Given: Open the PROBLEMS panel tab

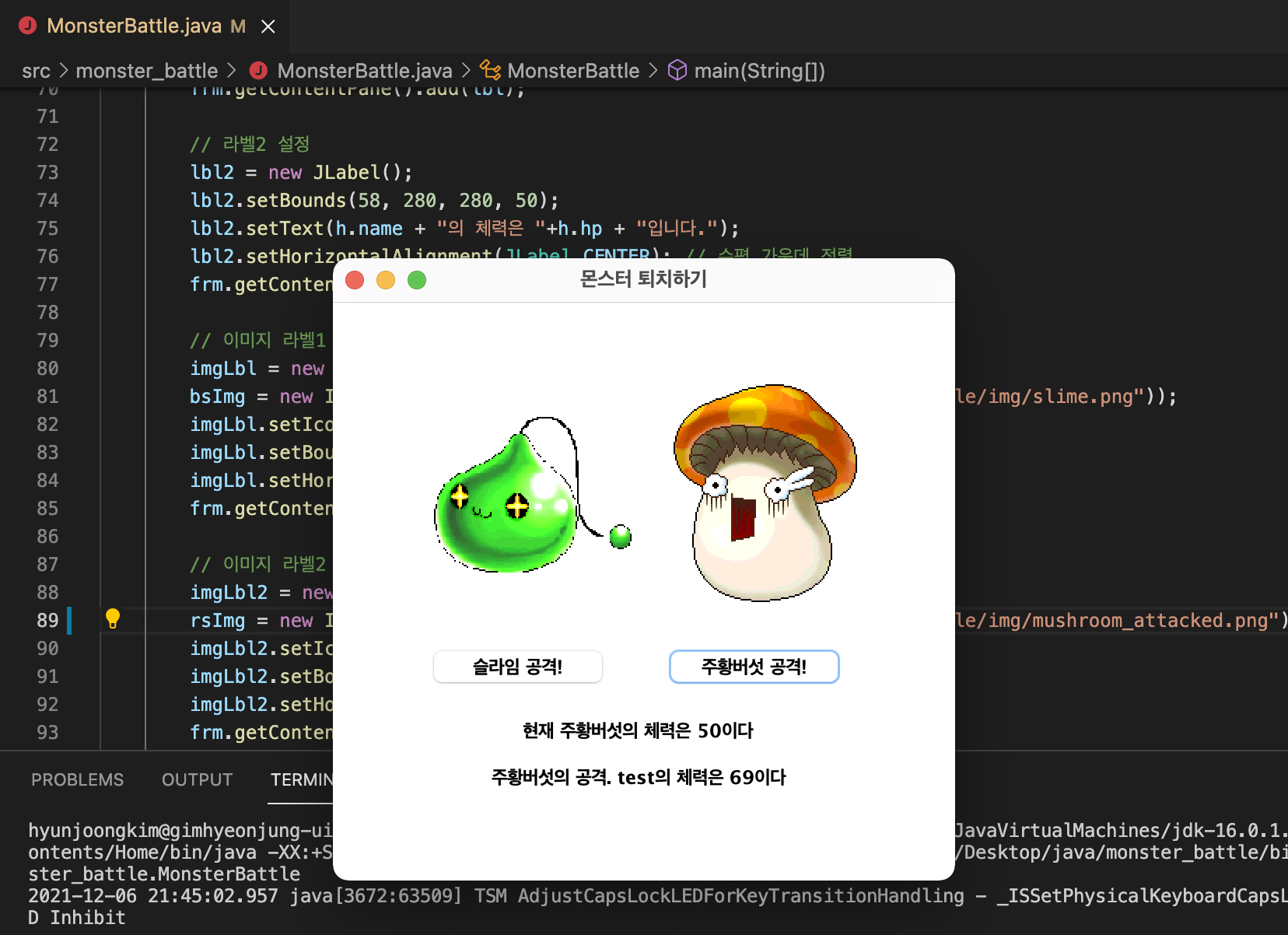Looking at the screenshot, I should tap(78, 779).
